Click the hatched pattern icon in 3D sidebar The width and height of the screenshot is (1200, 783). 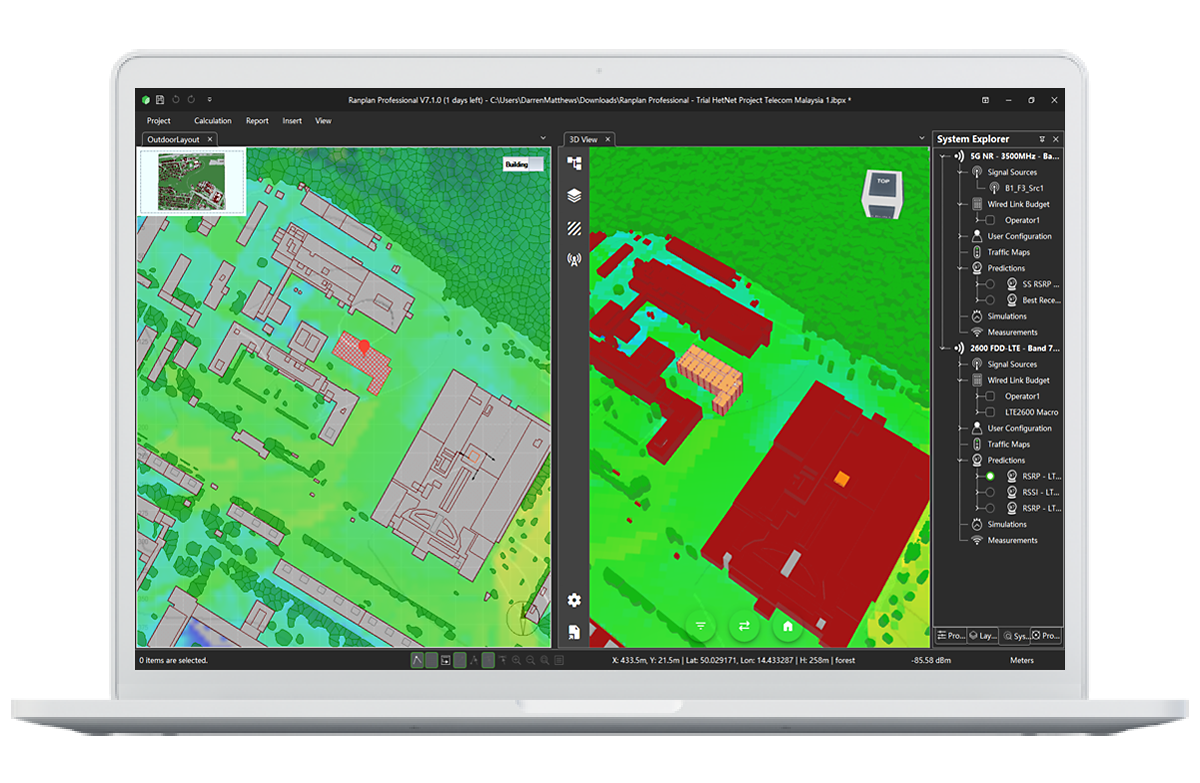574,228
